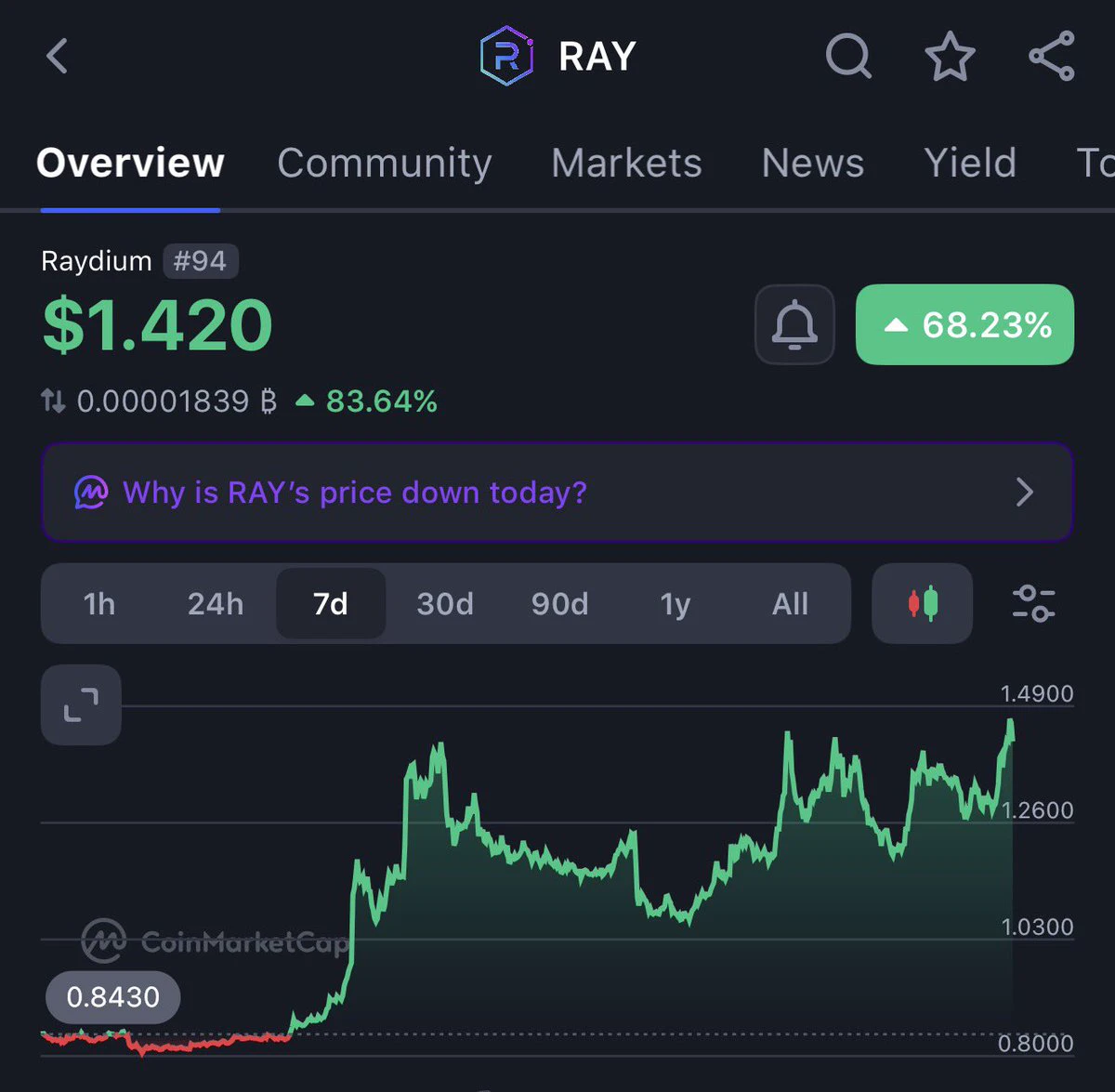Image resolution: width=1115 pixels, height=1092 pixels.
Task: Switch to the Markets tab
Action: point(626,163)
